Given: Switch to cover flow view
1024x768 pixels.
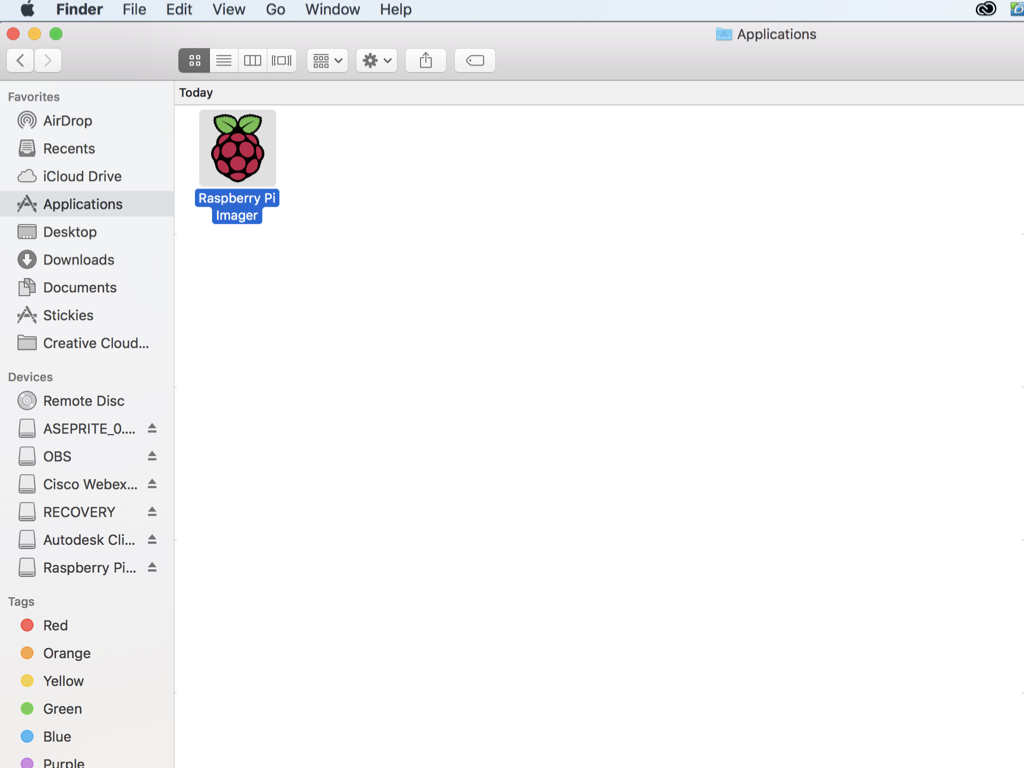Looking at the screenshot, I should (281, 61).
